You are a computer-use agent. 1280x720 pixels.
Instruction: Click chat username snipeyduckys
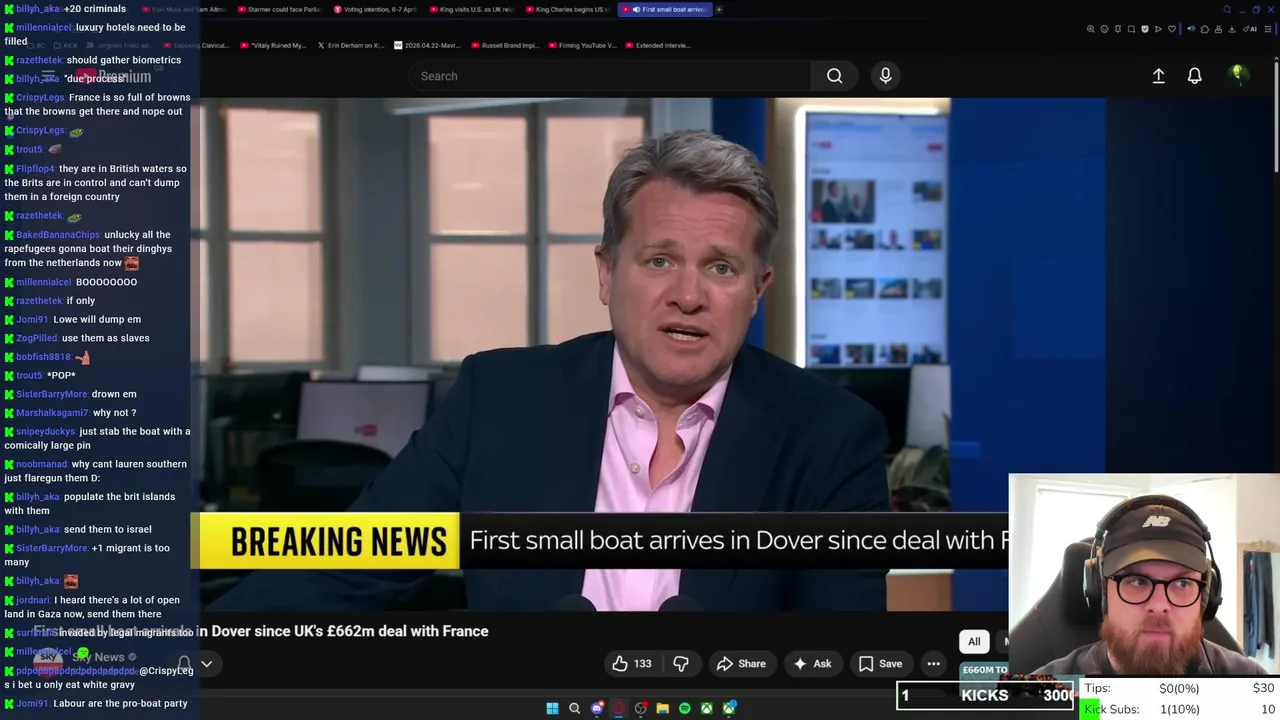click(x=45, y=432)
